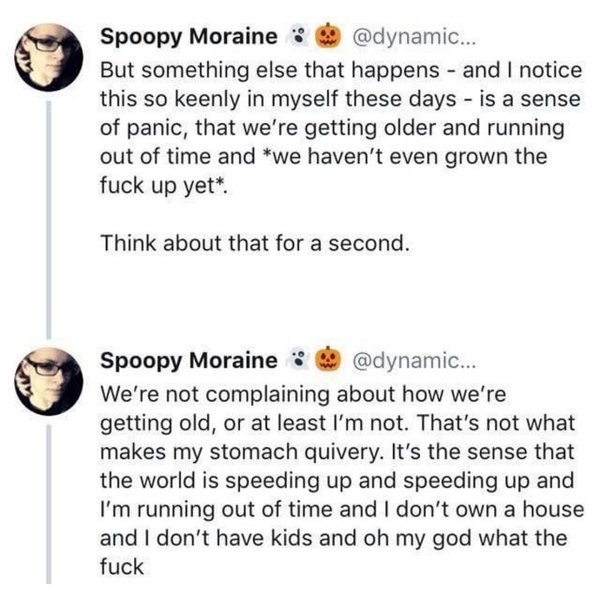Open Spoopy Moraine's name on first tweet

tap(190, 38)
